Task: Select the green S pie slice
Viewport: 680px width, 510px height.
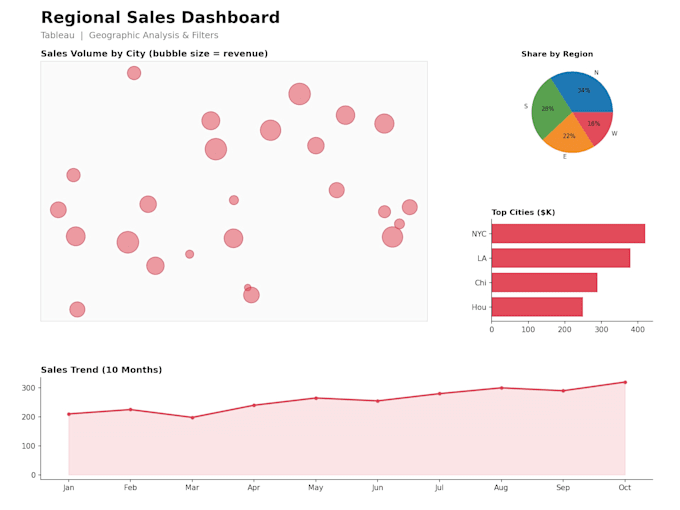Action: (549, 108)
